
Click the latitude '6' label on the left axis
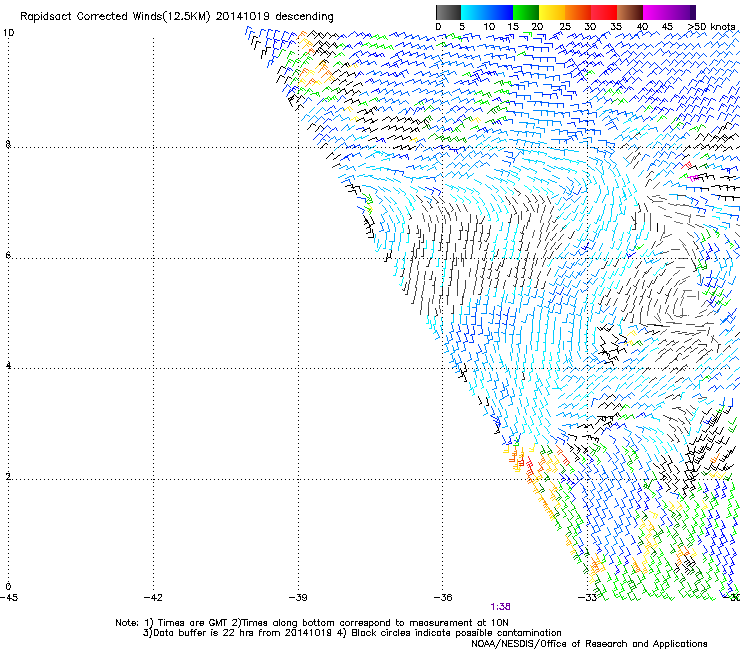(8, 255)
